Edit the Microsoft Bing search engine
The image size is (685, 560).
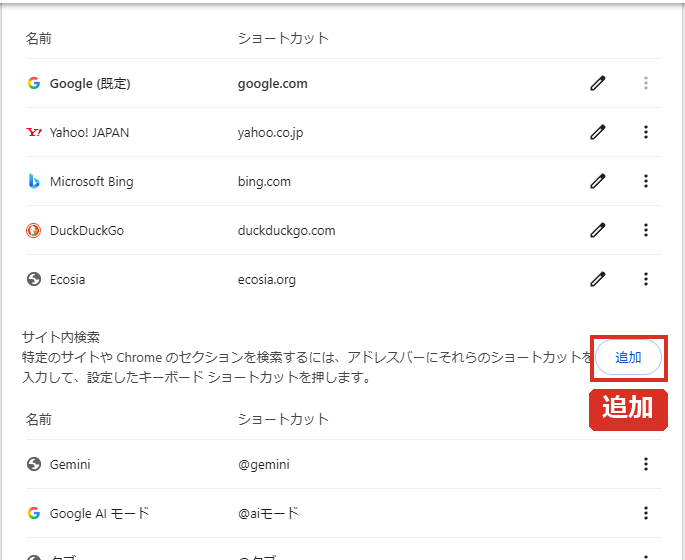coord(598,181)
